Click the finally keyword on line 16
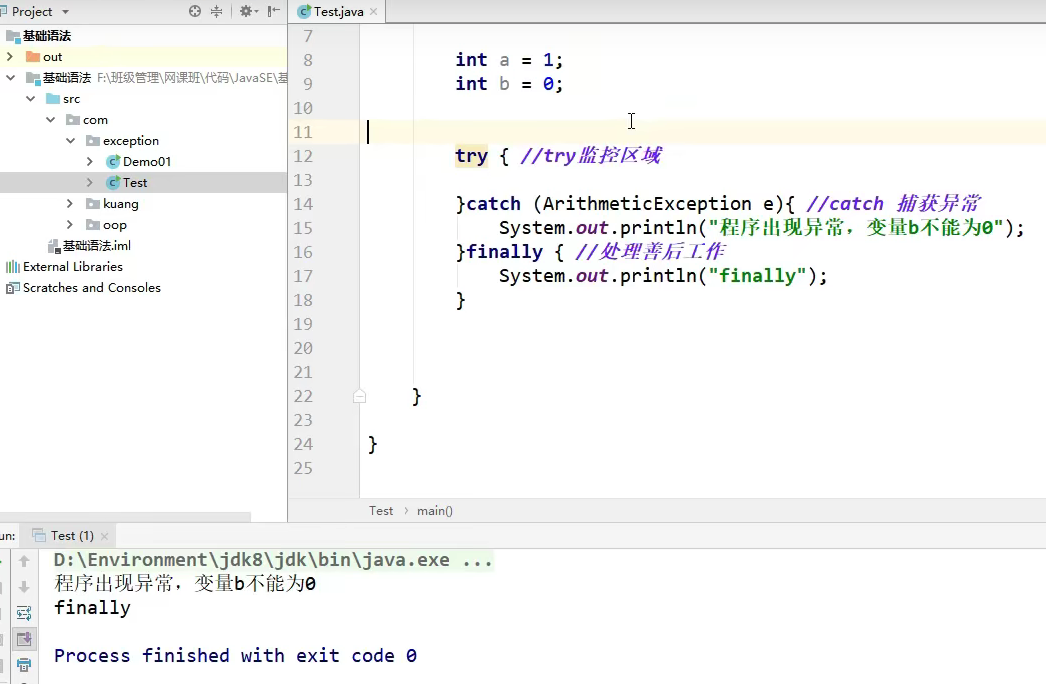 (504, 252)
